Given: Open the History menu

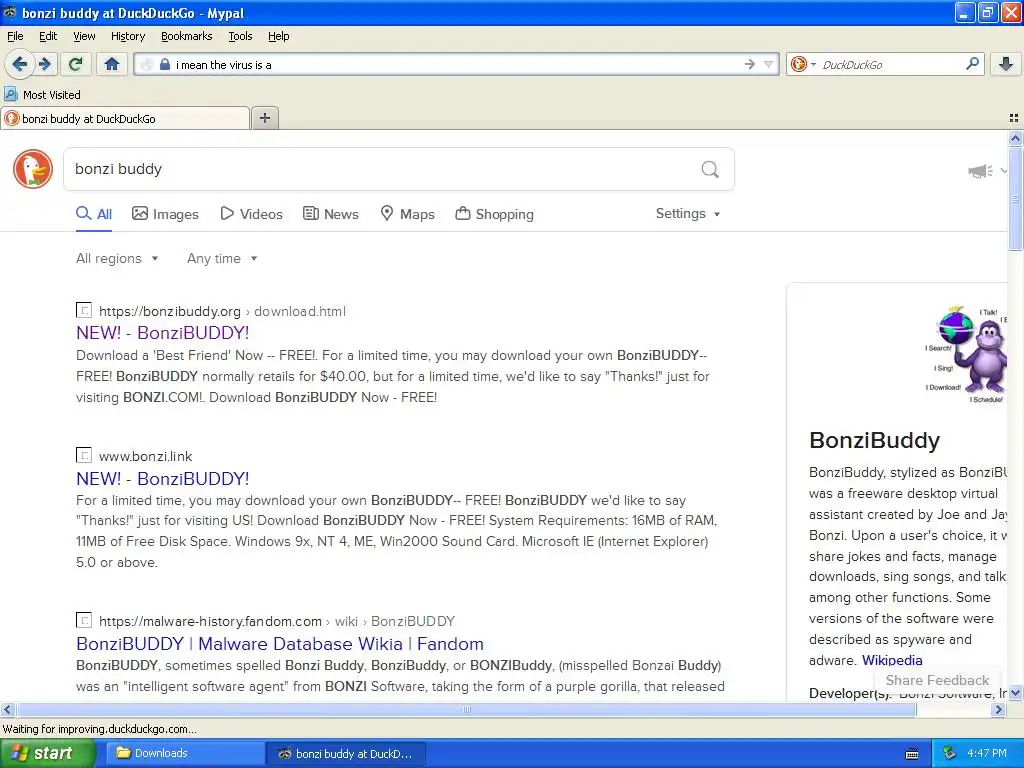Looking at the screenshot, I should coord(128,36).
